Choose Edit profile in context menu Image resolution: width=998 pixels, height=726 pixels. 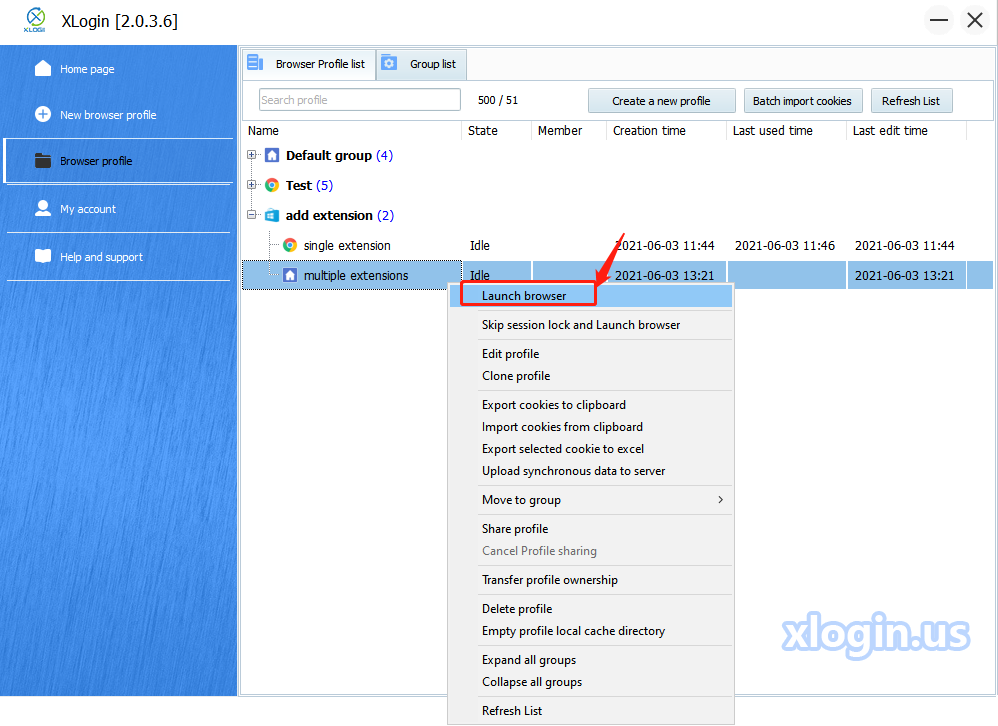click(x=591, y=354)
